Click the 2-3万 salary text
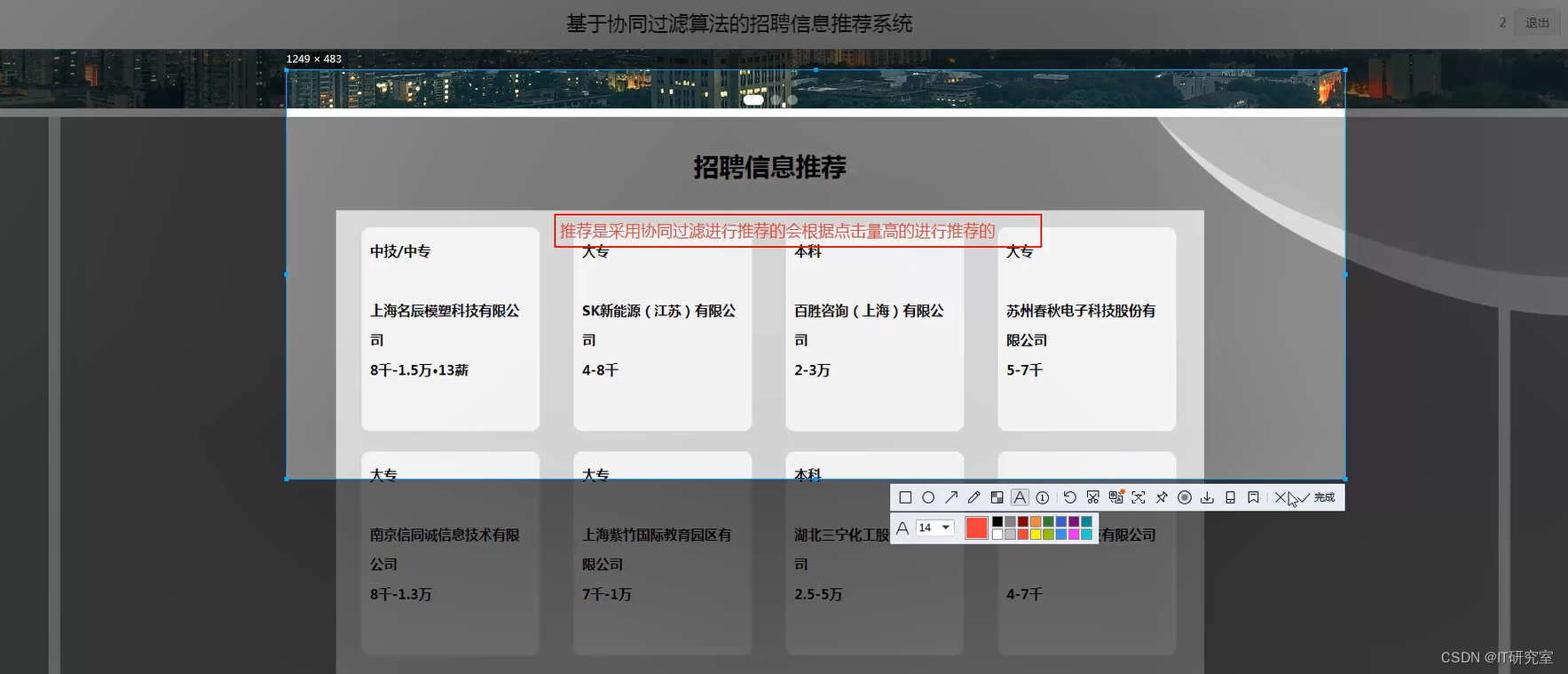This screenshot has width=1568, height=674. (x=812, y=370)
